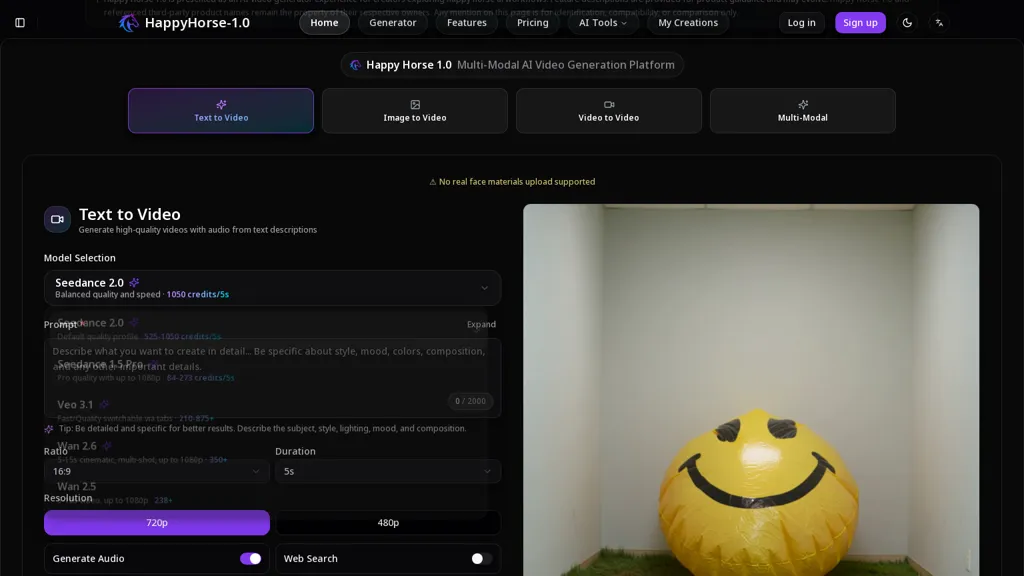Click the Sign up button
This screenshot has width=1024, height=576.
pos(860,23)
